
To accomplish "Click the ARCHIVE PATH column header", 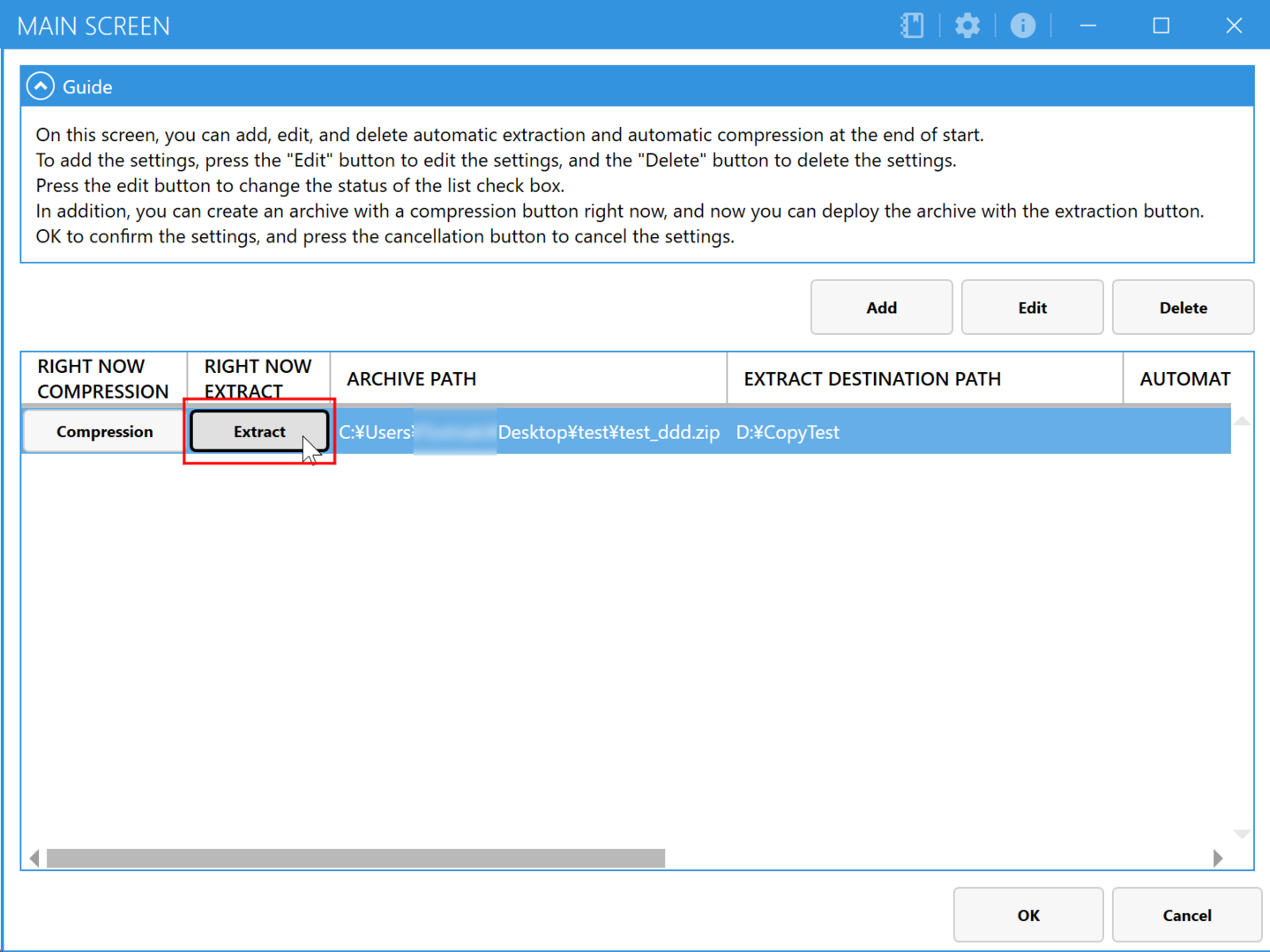I will click(x=528, y=379).
